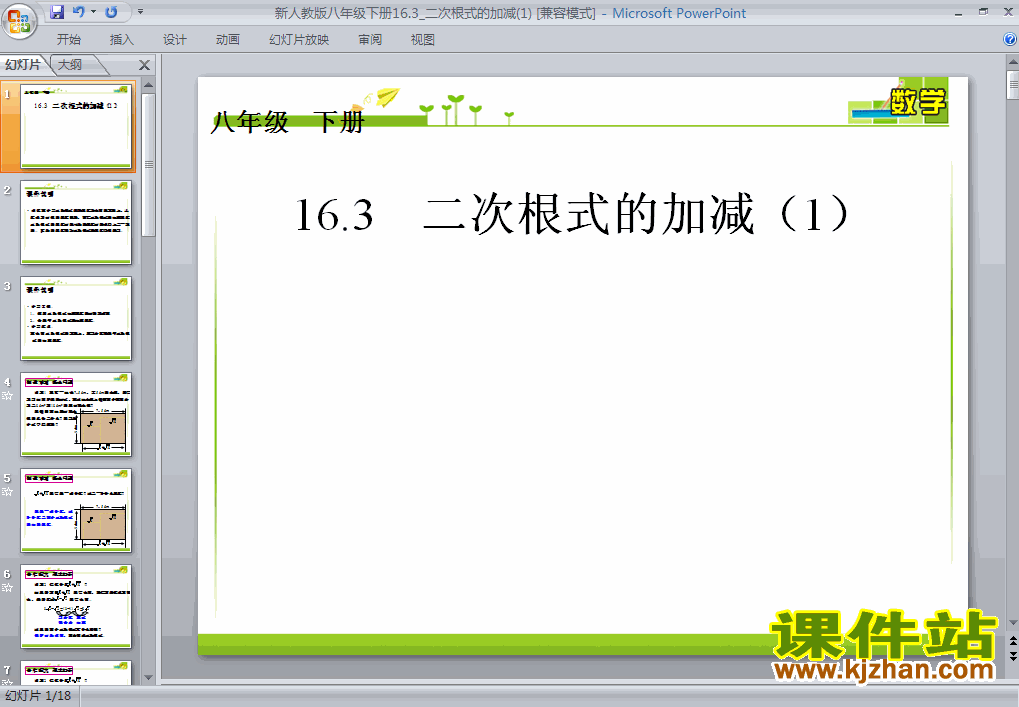Click the animation star icon beside slide 5
Screen dimensions: 1019x707
(8, 492)
